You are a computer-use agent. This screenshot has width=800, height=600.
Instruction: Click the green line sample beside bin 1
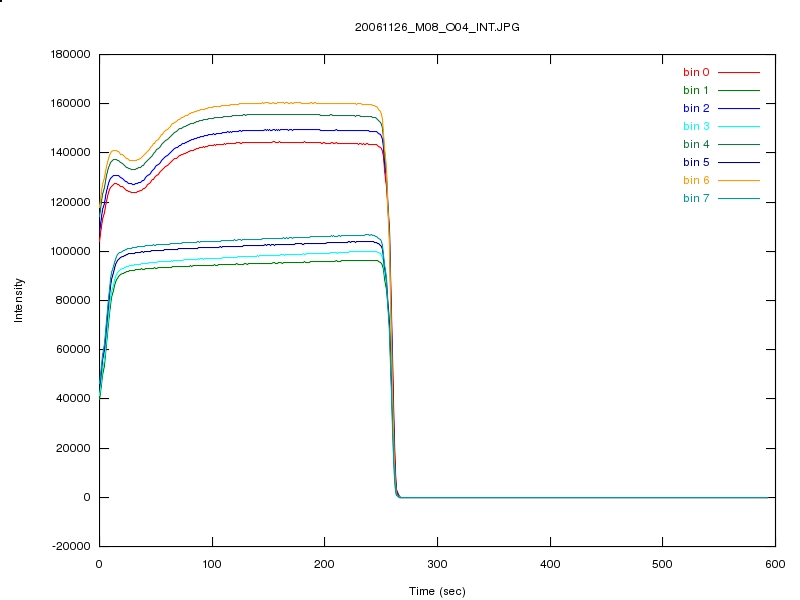739,90
